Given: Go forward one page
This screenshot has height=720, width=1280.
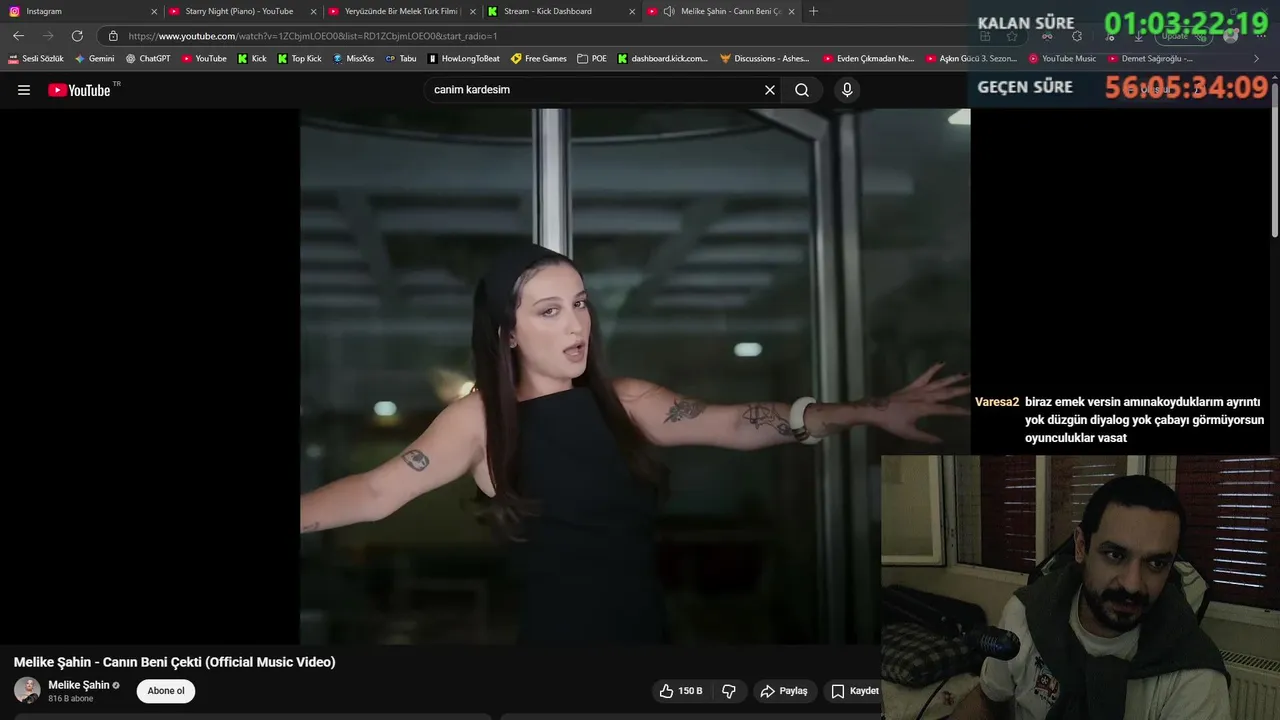Looking at the screenshot, I should coord(47,36).
